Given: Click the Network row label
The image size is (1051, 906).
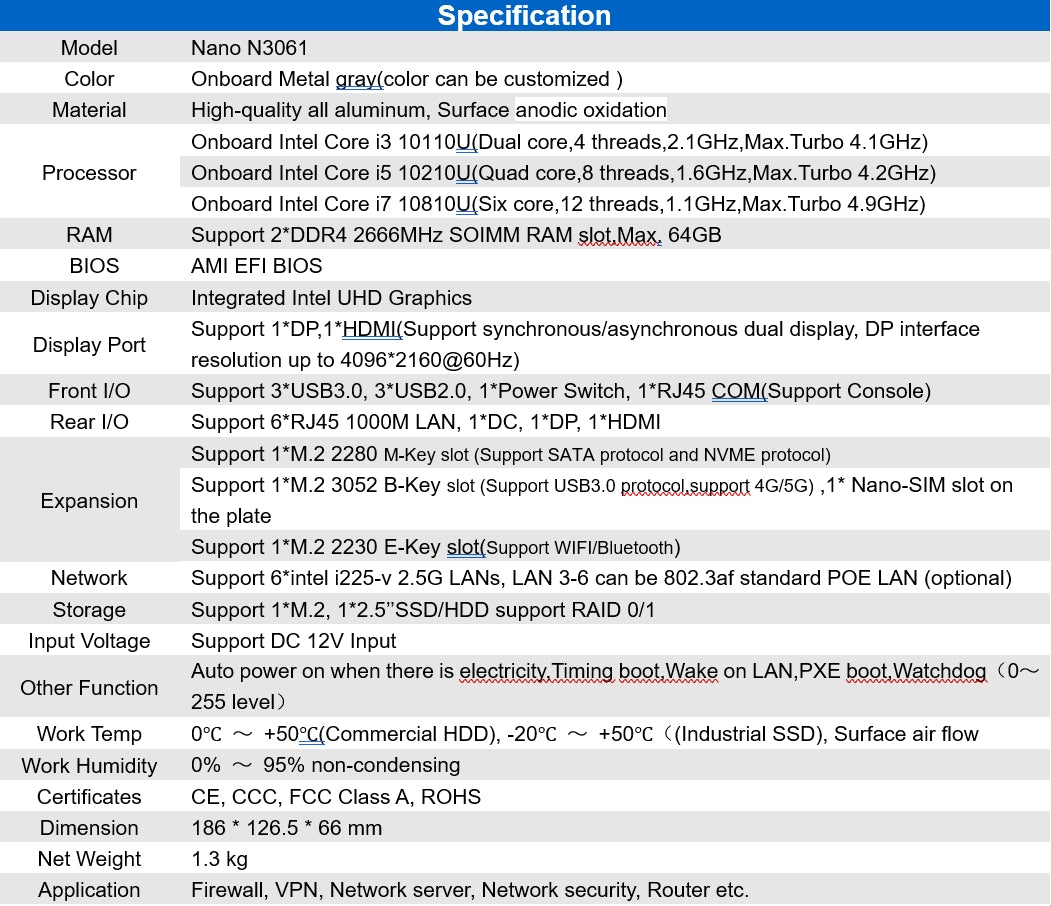Looking at the screenshot, I should [x=89, y=578].
